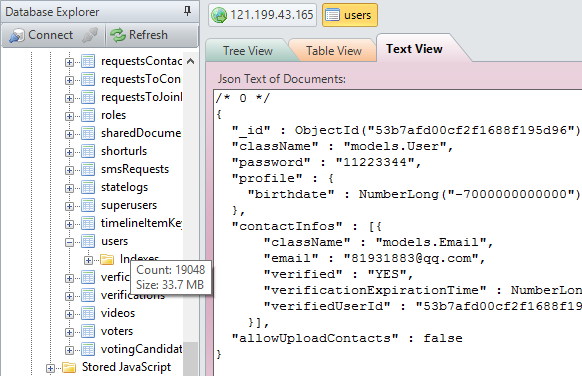Viewport: 582px width, 376px height.
Task: Expand the Indexes folder node
Action: coord(88,261)
